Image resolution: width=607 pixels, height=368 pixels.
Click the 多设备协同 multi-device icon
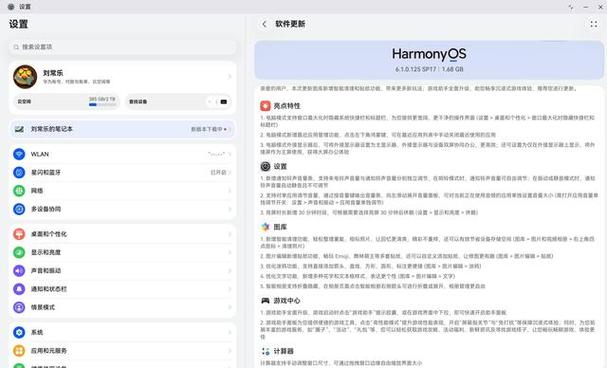19,209
